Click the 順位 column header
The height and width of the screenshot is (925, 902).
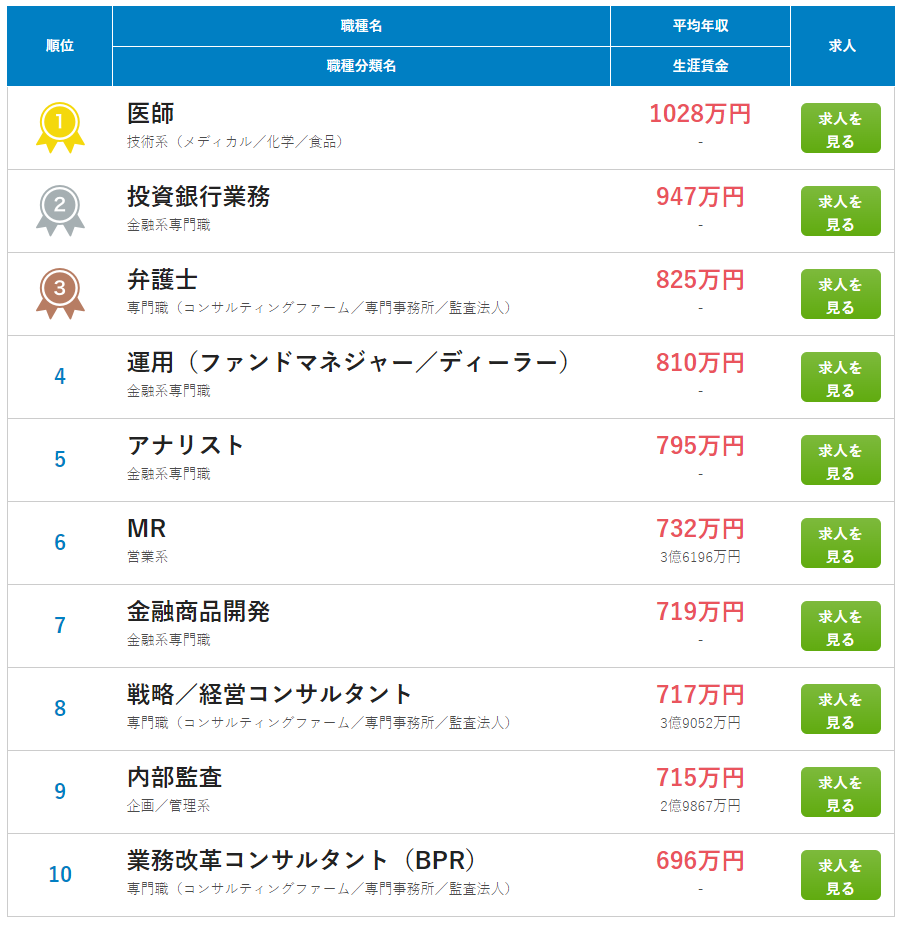[60, 46]
